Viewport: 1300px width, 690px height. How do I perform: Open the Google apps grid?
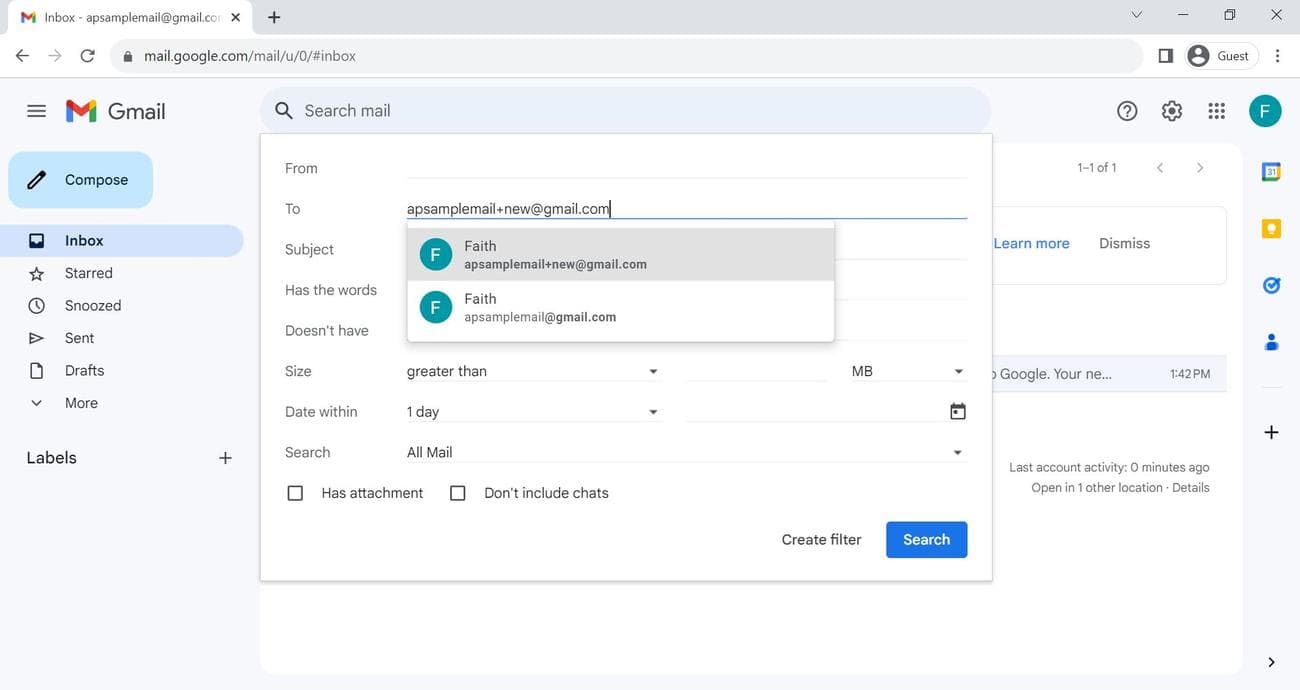pos(1215,110)
